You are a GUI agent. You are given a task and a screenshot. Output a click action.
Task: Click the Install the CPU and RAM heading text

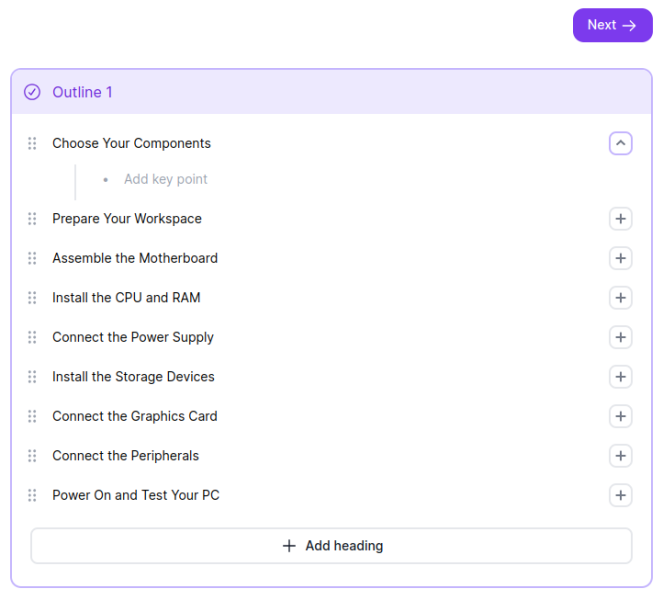(126, 298)
